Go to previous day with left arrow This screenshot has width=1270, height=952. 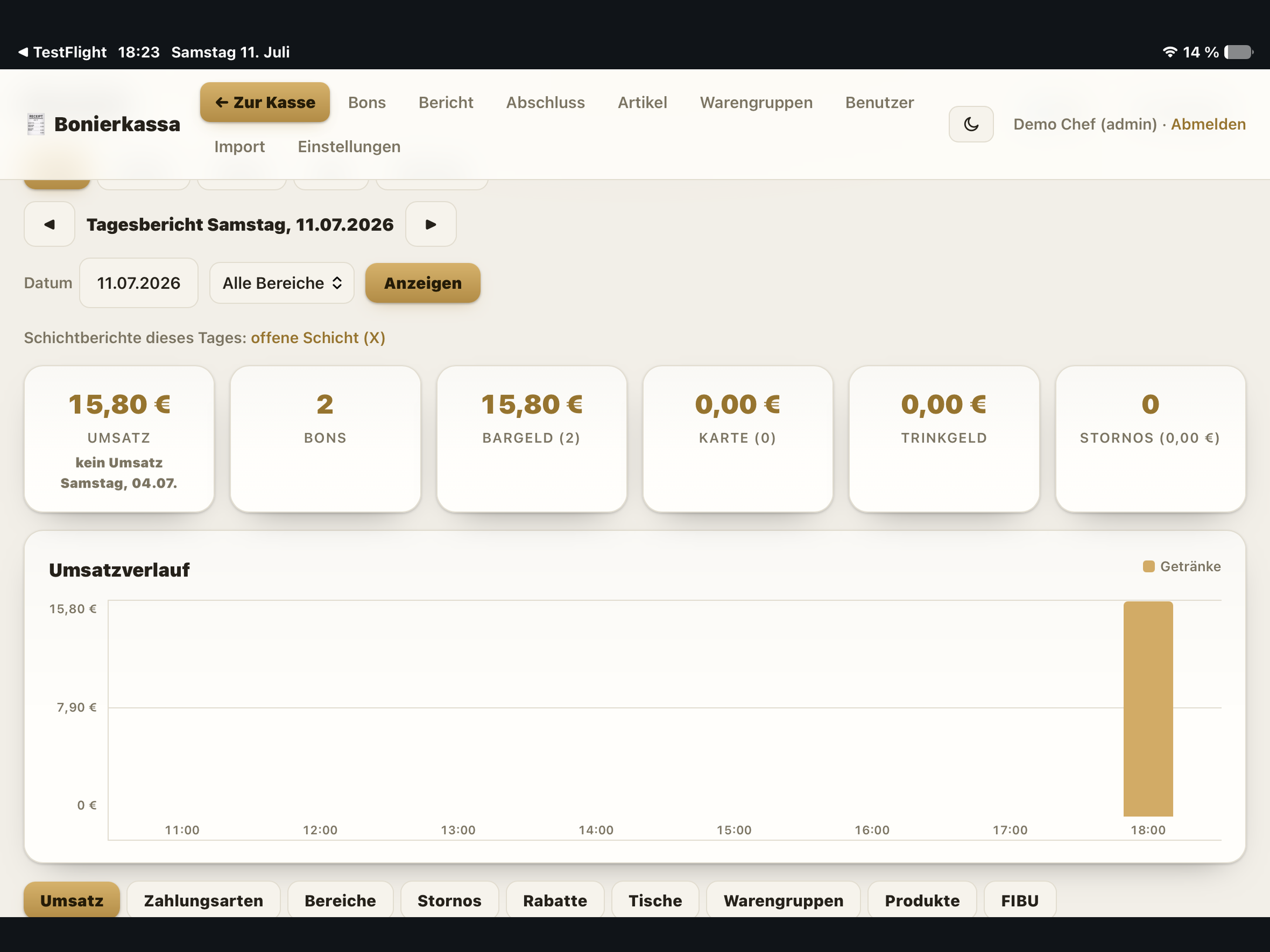click(x=49, y=224)
